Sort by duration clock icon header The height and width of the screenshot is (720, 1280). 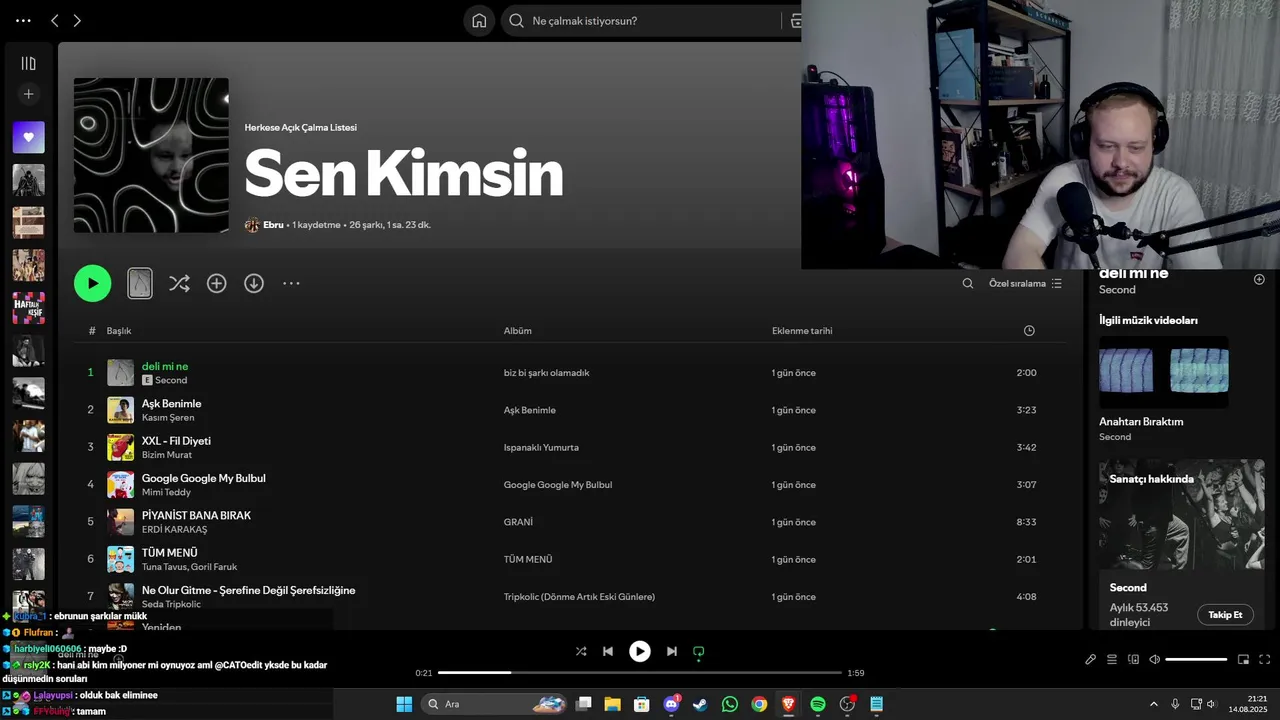pyautogui.click(x=1029, y=331)
